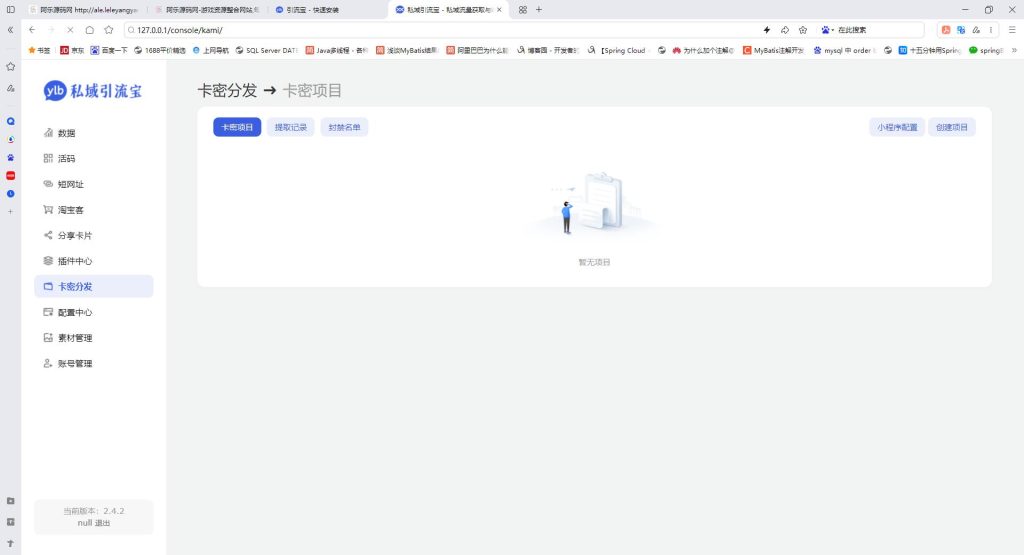Click the translate extension icon
This screenshot has width=1024, height=555.
pyautogui.click(x=961, y=30)
